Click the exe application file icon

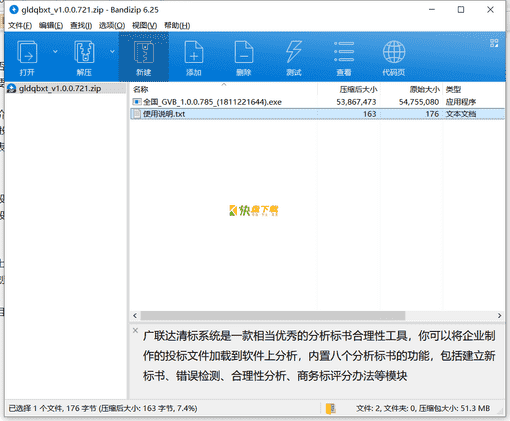pyautogui.click(x=137, y=102)
